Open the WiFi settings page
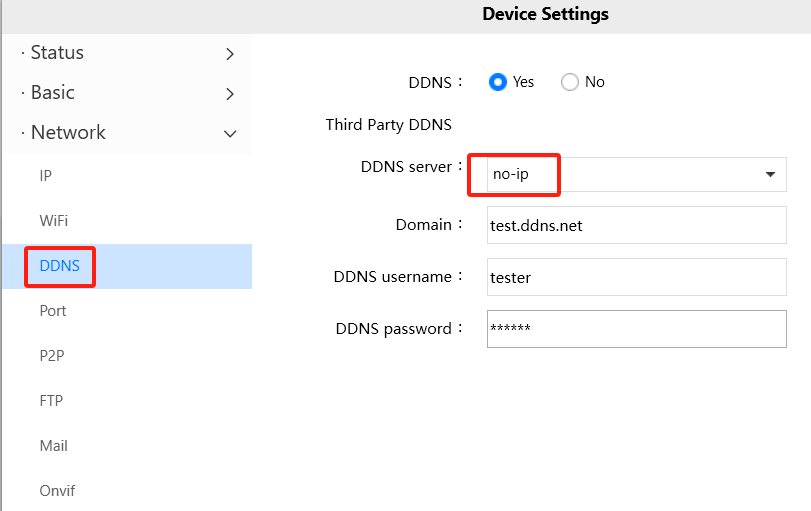 click(54, 221)
